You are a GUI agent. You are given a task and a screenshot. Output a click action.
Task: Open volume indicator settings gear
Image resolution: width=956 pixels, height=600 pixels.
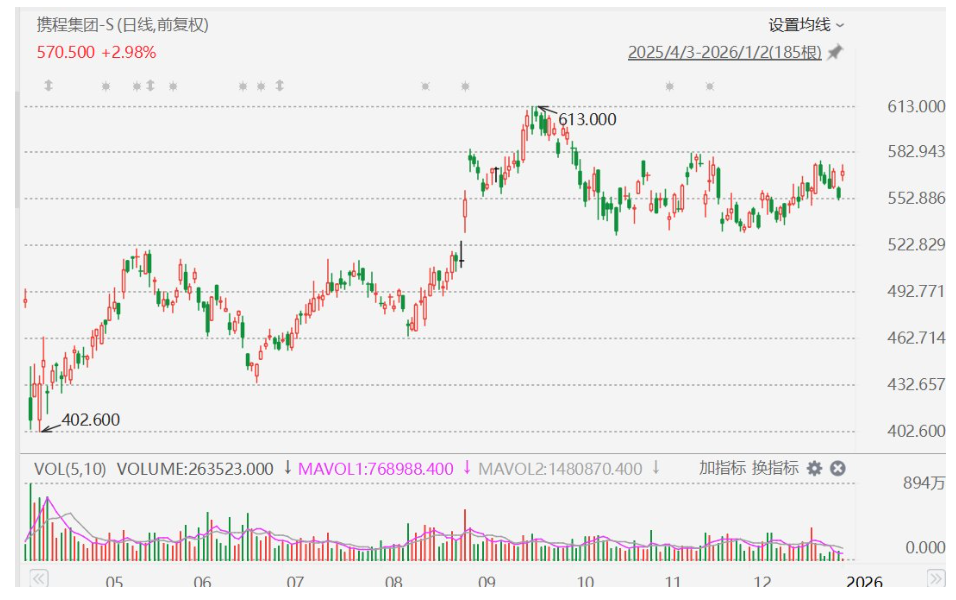[815, 468]
